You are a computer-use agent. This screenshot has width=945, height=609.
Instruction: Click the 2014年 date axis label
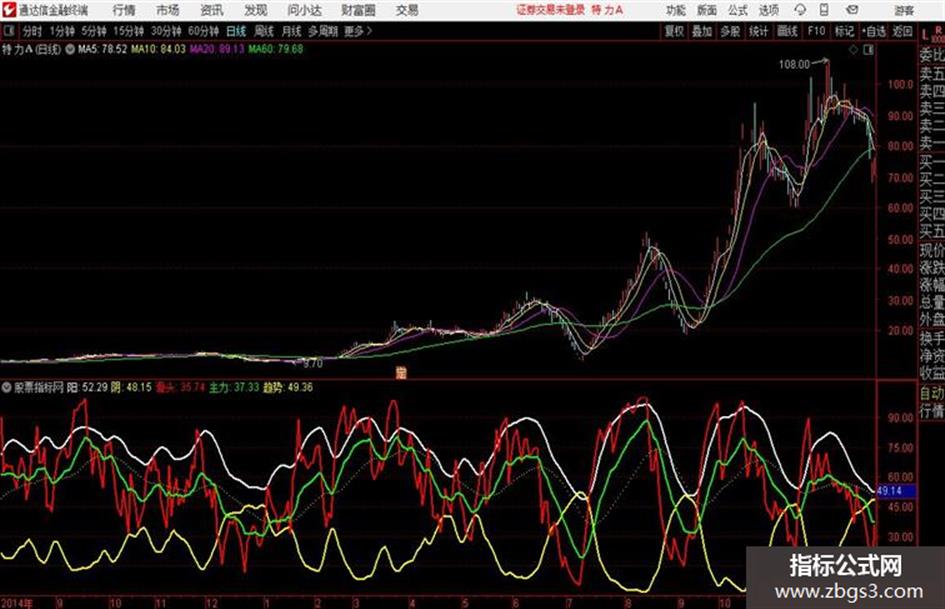pyautogui.click(x=17, y=603)
